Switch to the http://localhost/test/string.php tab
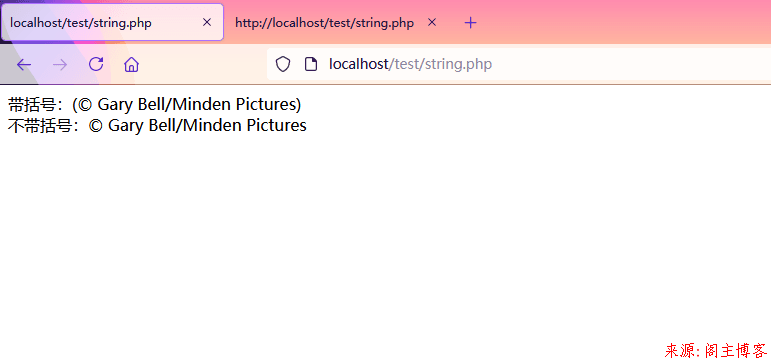The image size is (771, 360). point(325,23)
